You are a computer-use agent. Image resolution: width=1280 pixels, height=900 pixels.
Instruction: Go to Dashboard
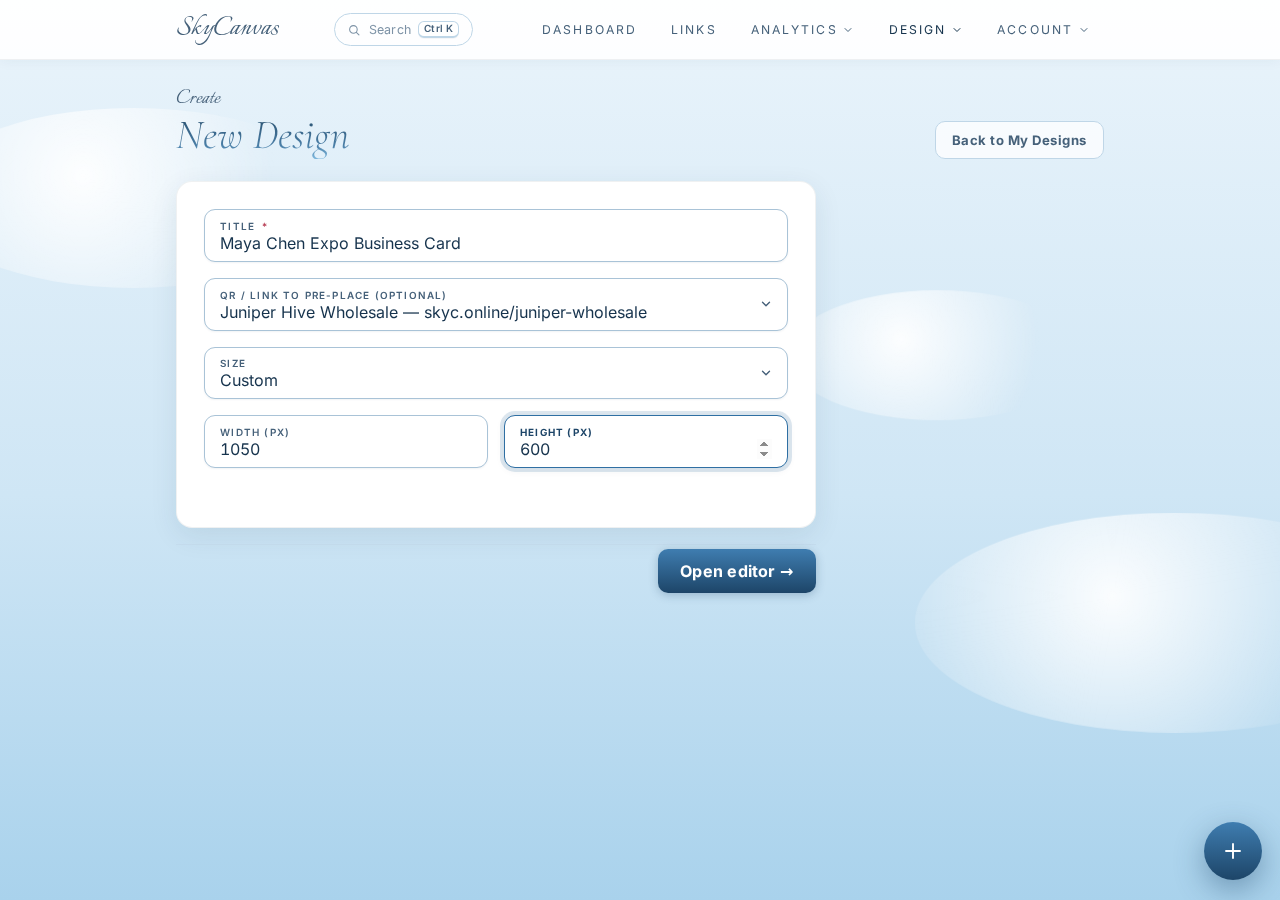point(589,30)
